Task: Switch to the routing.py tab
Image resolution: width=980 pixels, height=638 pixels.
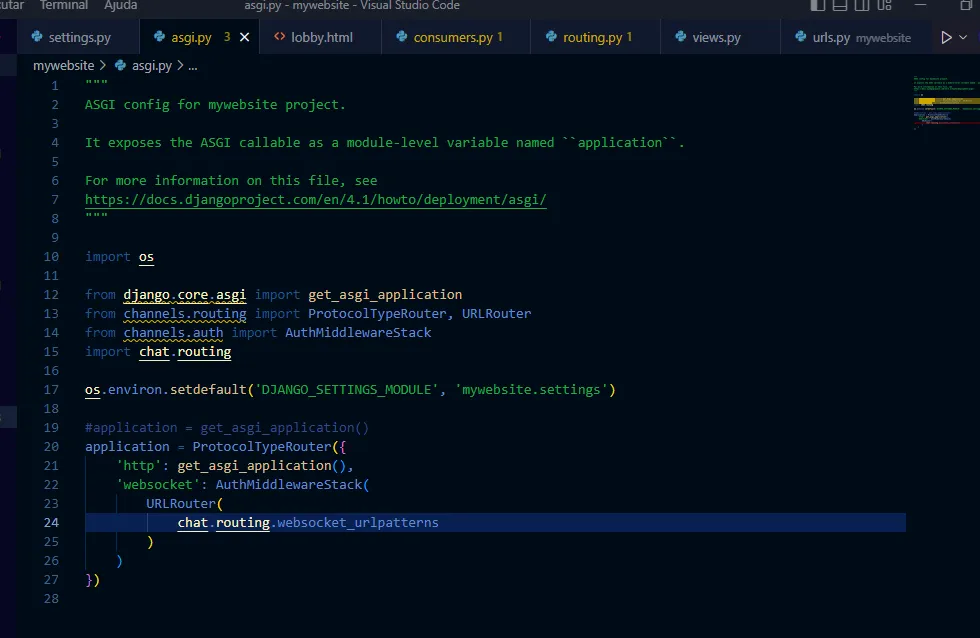Action: tap(592, 38)
